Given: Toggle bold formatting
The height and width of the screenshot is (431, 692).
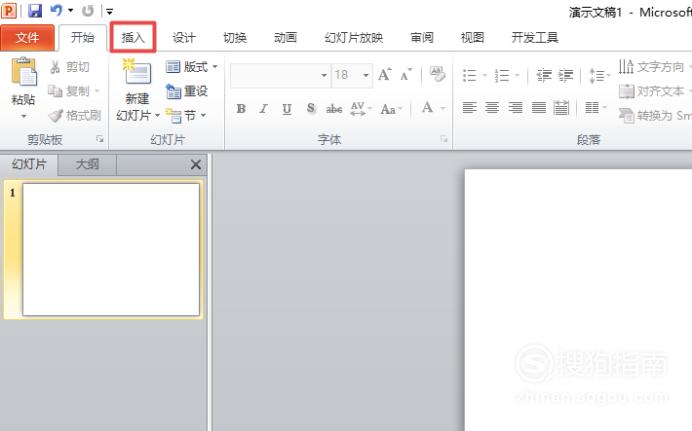Looking at the screenshot, I should click(241, 109).
